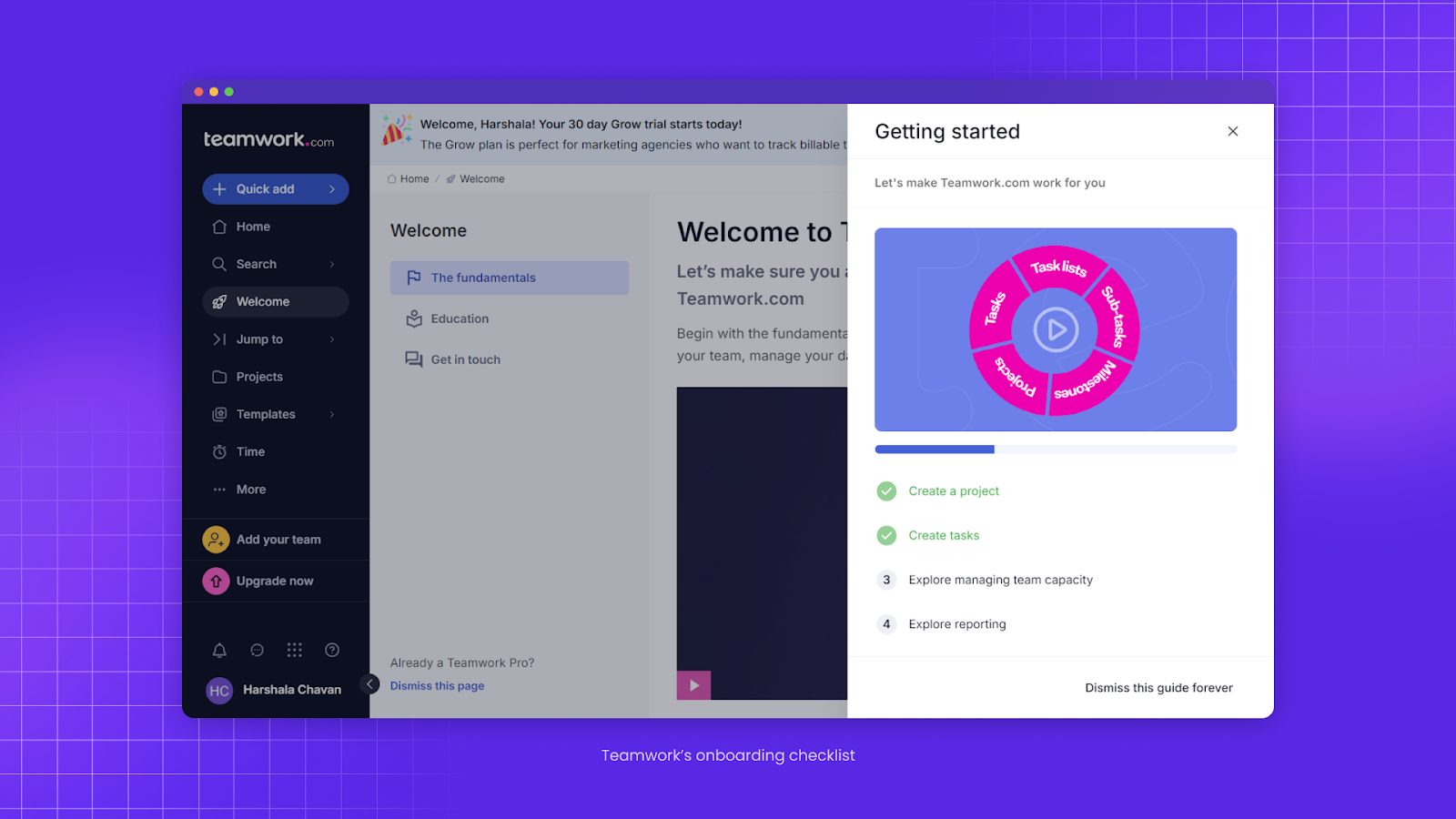Image resolution: width=1456 pixels, height=819 pixels.
Task: Select The fundamentals tab
Action: tap(510, 278)
